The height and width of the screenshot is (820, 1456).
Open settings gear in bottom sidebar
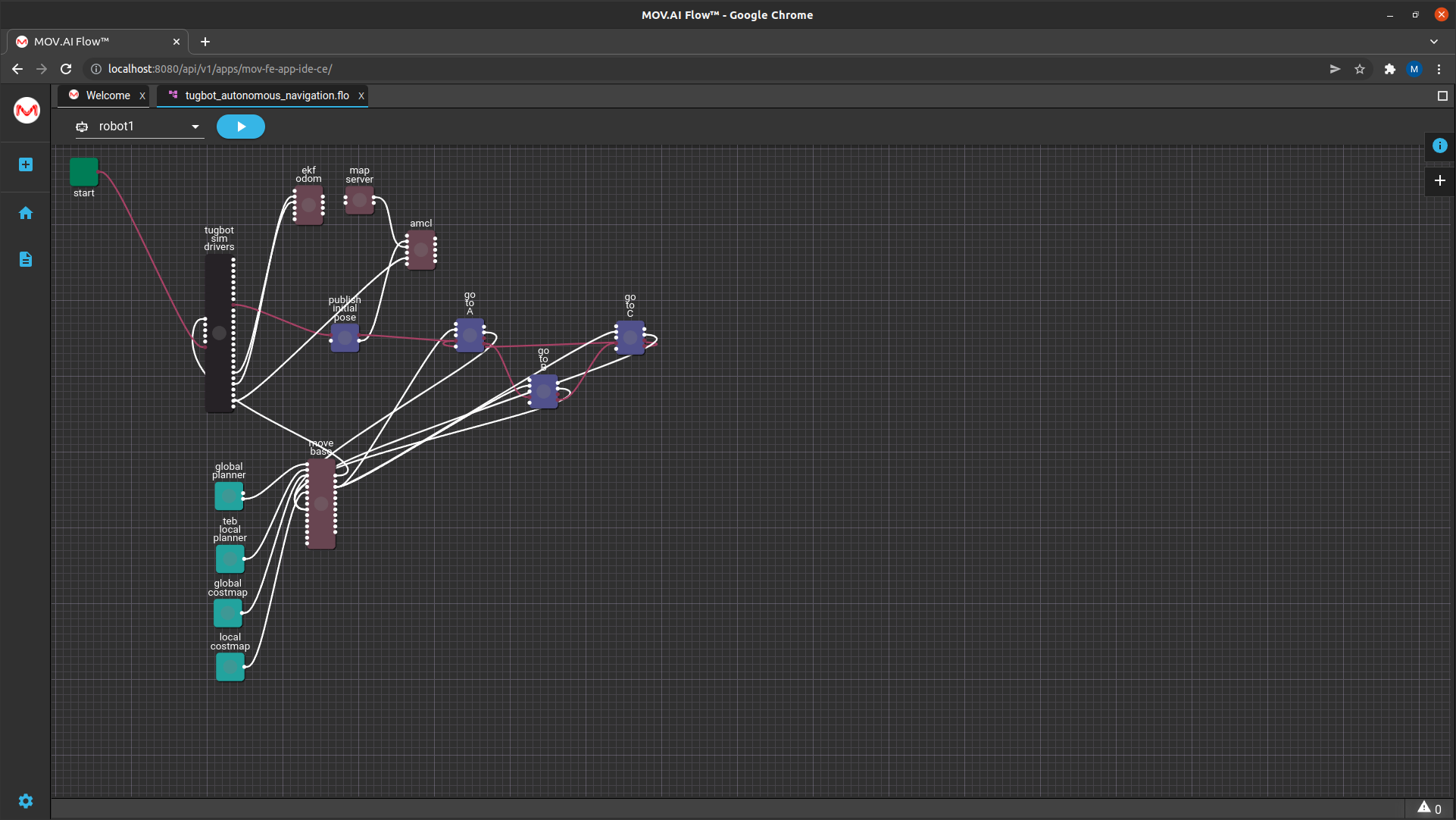(x=26, y=801)
